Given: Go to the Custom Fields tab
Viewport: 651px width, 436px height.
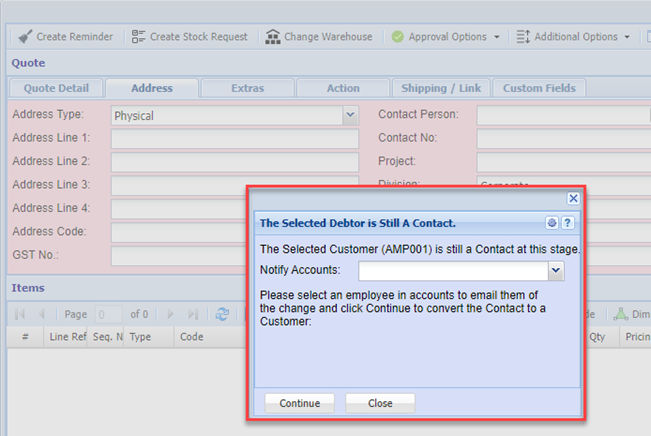Looking at the screenshot, I should click(x=539, y=88).
